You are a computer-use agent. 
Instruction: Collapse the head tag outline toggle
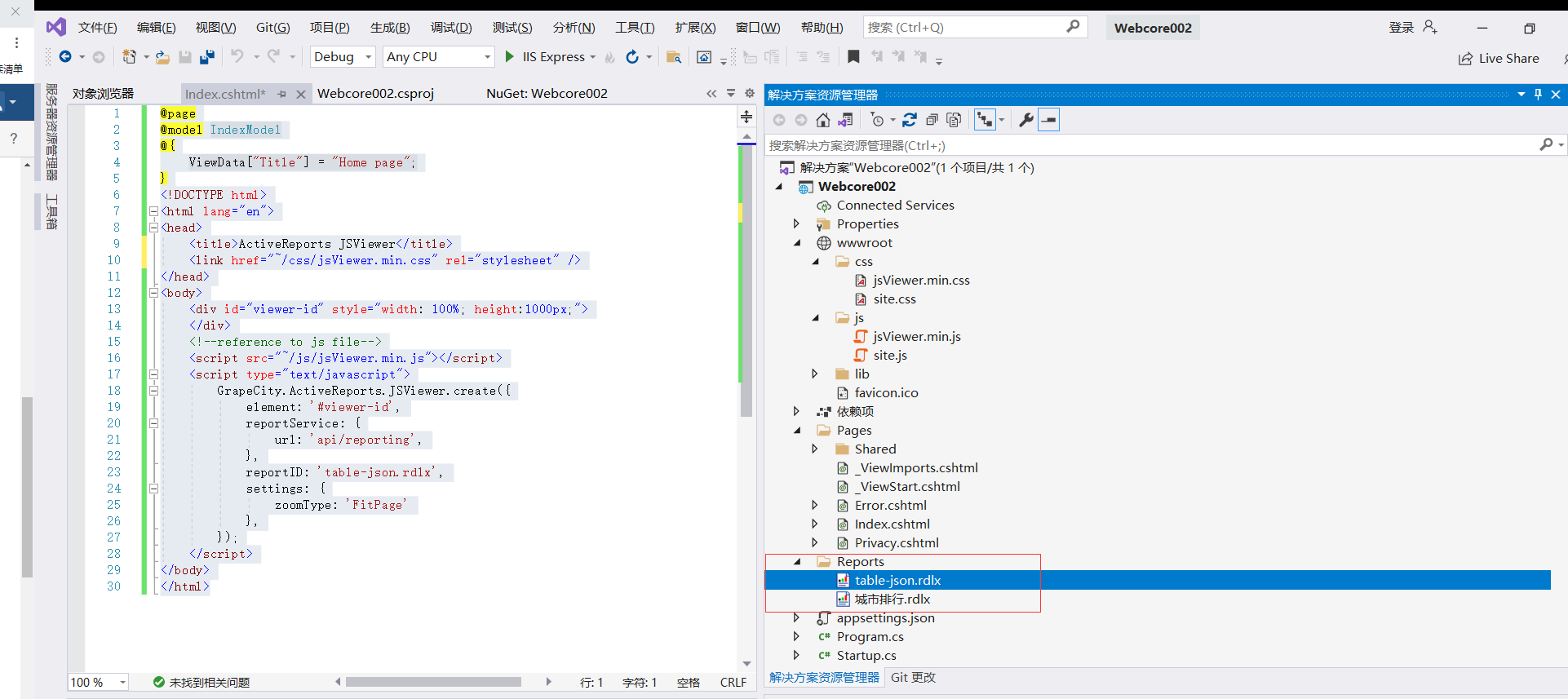click(153, 228)
